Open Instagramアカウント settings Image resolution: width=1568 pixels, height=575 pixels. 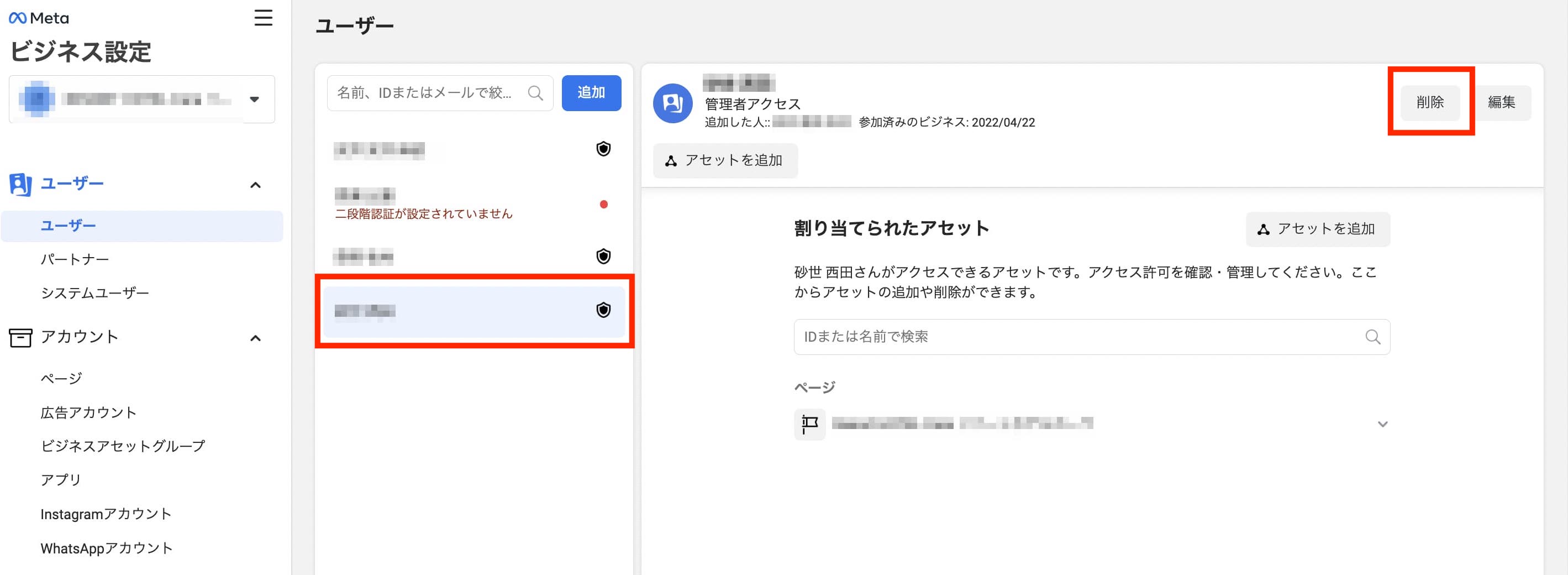coord(106,514)
